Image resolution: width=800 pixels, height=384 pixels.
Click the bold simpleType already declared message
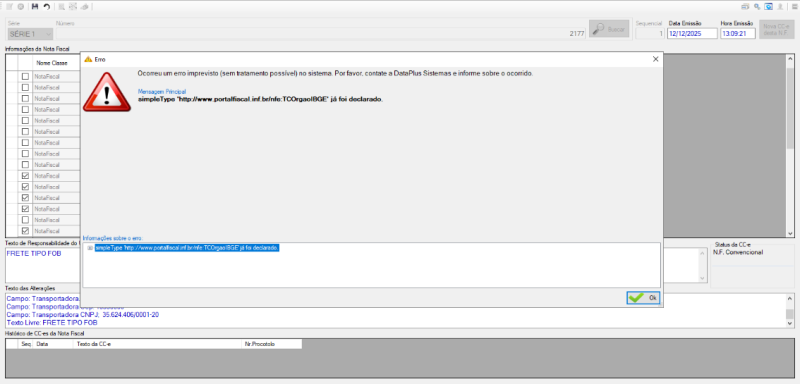coord(260,99)
